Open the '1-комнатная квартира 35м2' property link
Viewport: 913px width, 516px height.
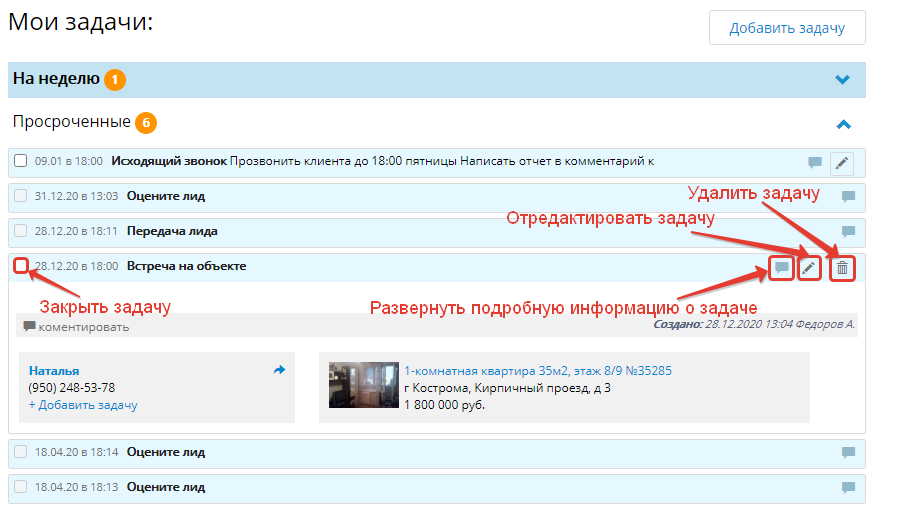[x=537, y=371]
